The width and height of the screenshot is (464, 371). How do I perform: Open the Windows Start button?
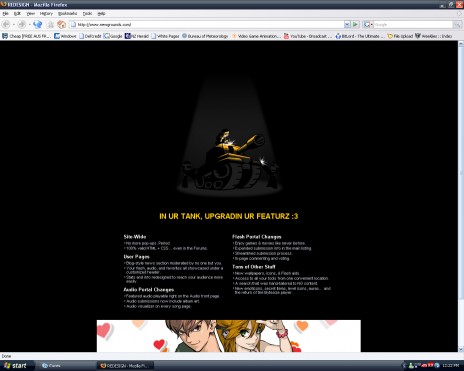[17, 366]
